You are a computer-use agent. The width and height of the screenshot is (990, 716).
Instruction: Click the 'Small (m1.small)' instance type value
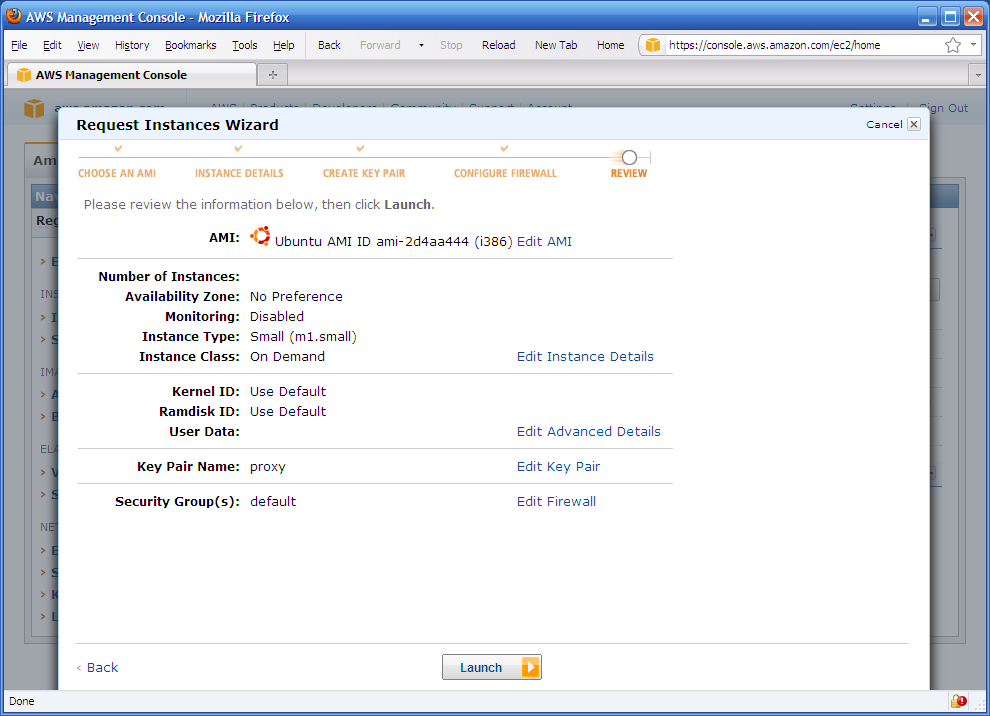(x=303, y=337)
